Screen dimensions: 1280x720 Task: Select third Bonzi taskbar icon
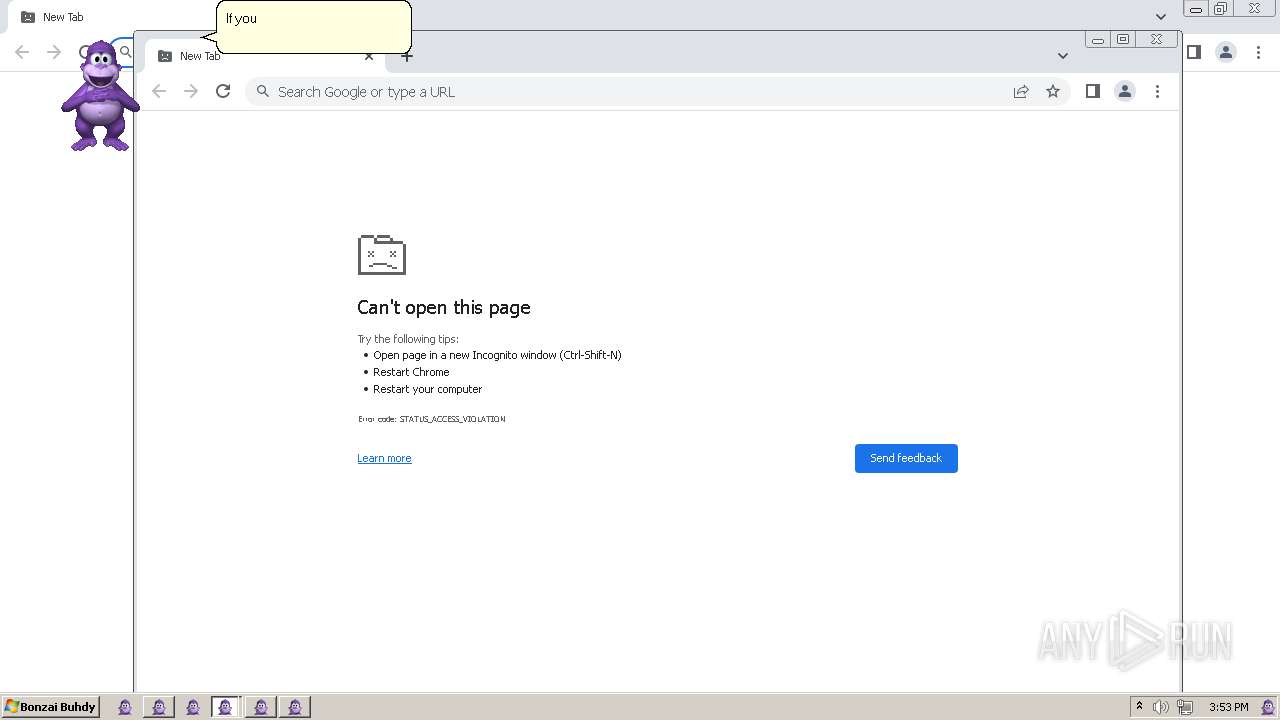click(193, 707)
